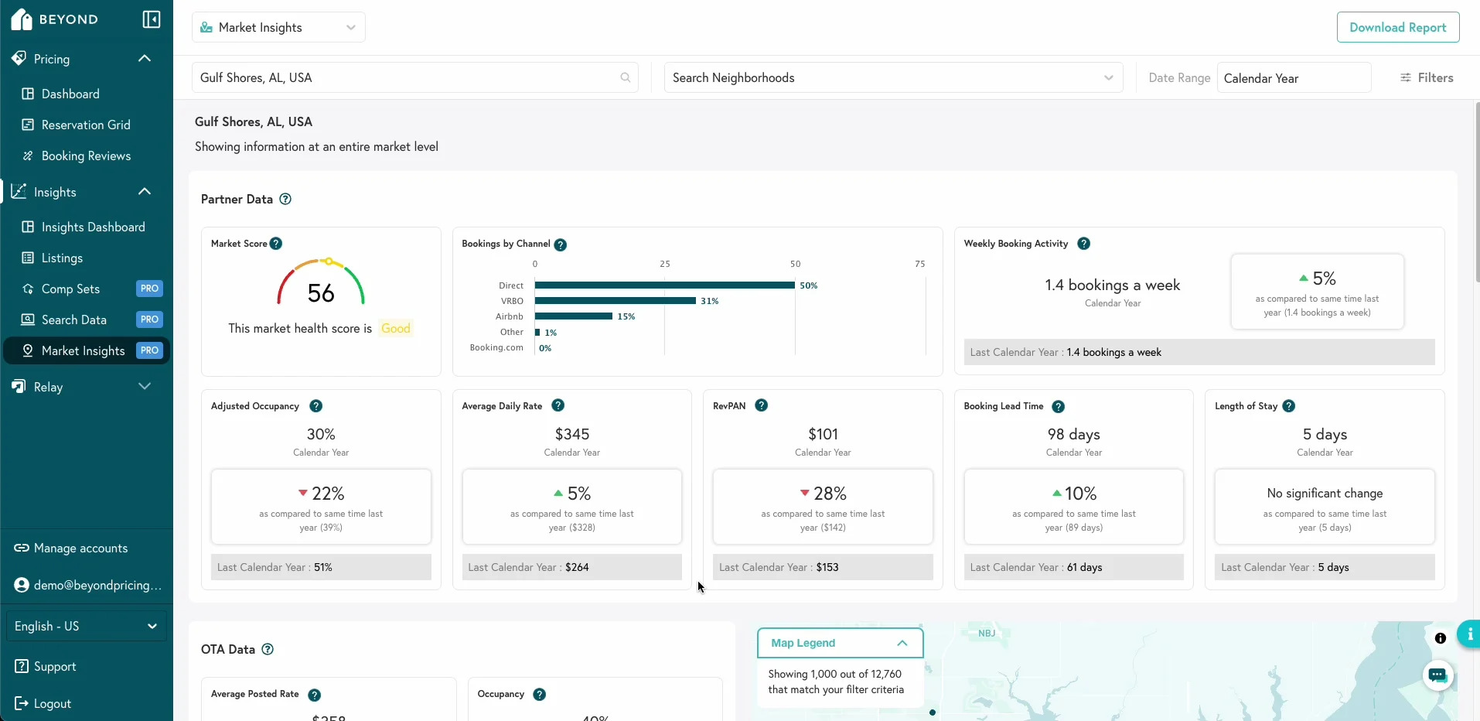Image resolution: width=1480 pixels, height=721 pixels.
Task: Open the chat support bubble
Action: pos(1437,676)
